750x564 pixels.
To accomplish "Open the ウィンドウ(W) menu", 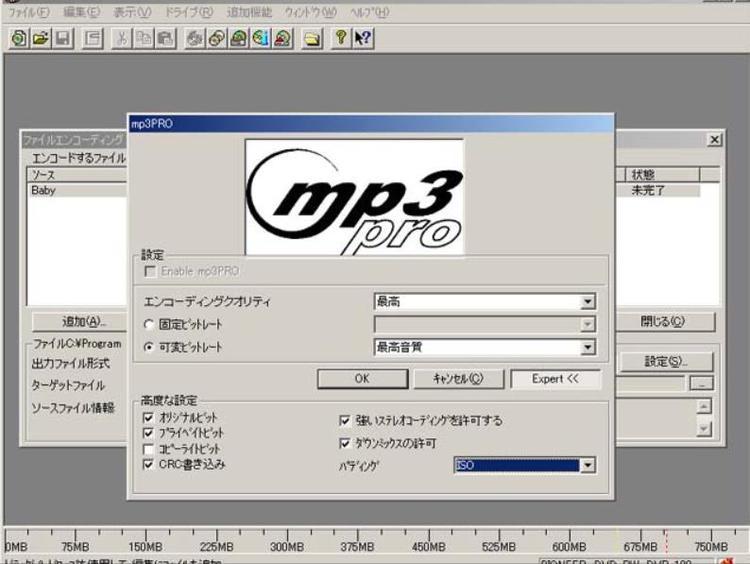I will click(310, 12).
